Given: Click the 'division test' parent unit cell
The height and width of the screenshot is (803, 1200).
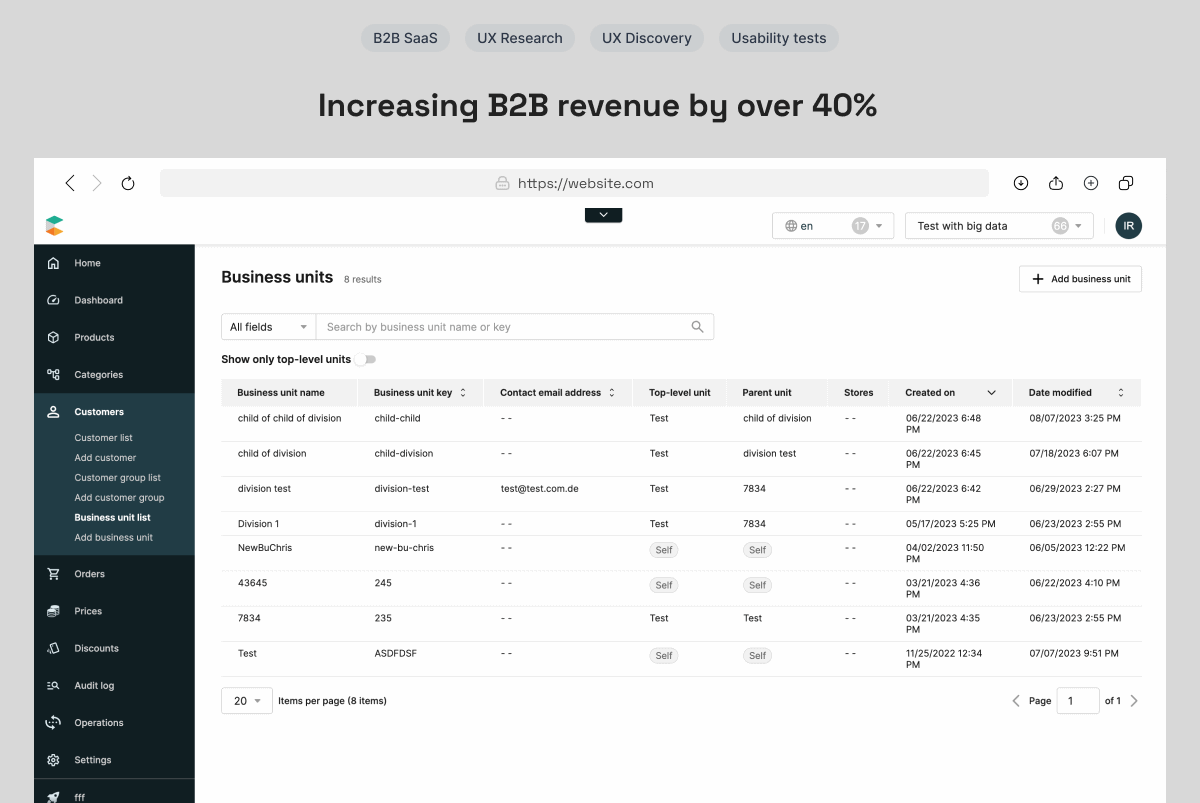Looking at the screenshot, I should click(769, 453).
